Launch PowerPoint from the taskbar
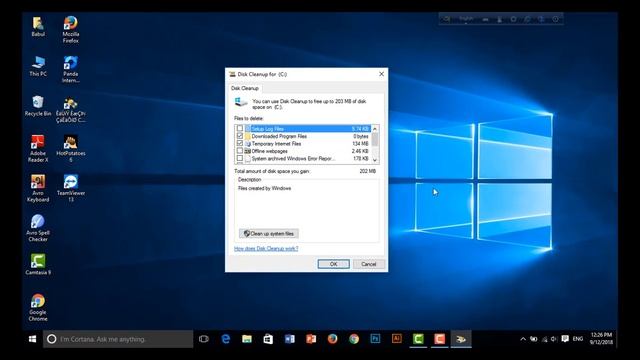Viewport: 640px width, 360px height. (311, 339)
